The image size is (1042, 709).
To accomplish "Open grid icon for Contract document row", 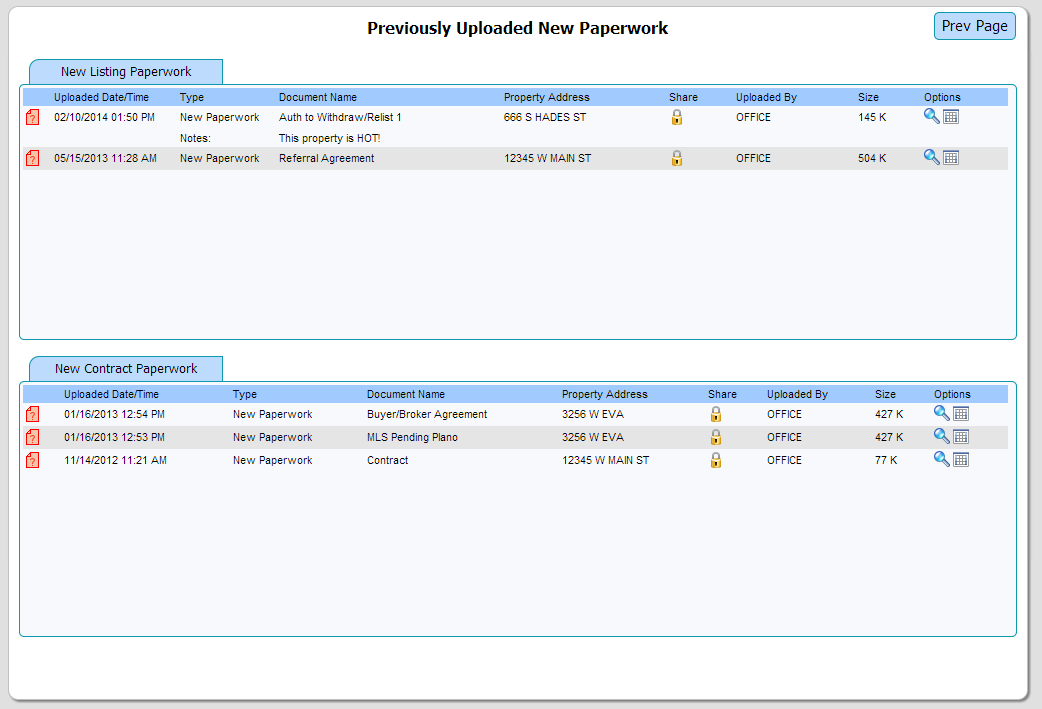I will [961, 459].
